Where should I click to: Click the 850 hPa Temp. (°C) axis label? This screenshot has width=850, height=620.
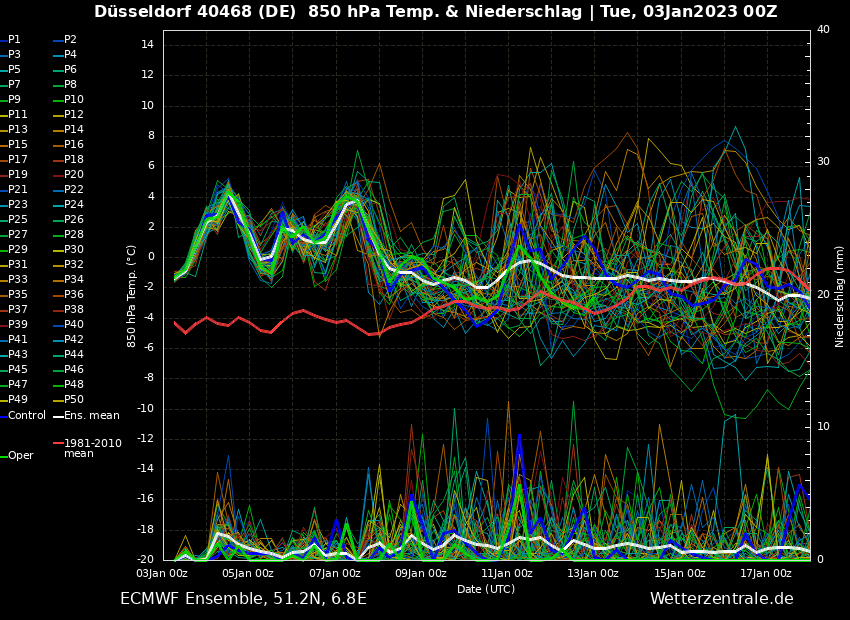[x=132, y=295]
